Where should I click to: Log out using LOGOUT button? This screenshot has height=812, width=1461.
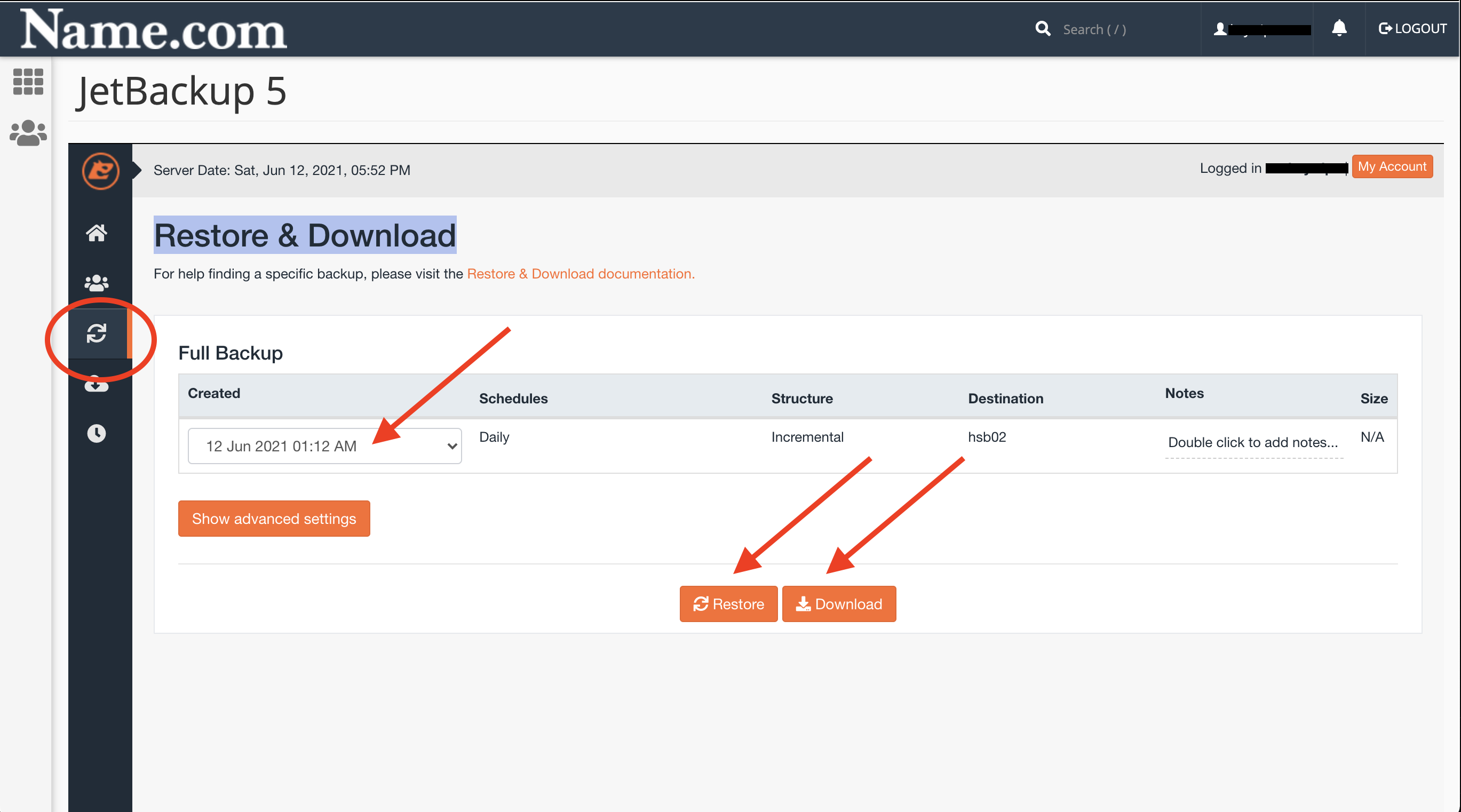pos(1413,28)
